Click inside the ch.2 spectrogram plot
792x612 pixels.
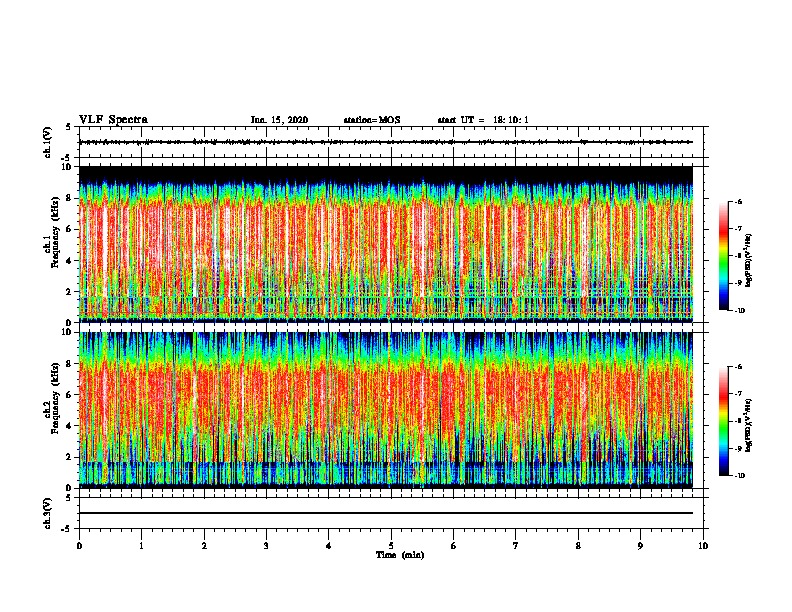pyautogui.click(x=386, y=410)
